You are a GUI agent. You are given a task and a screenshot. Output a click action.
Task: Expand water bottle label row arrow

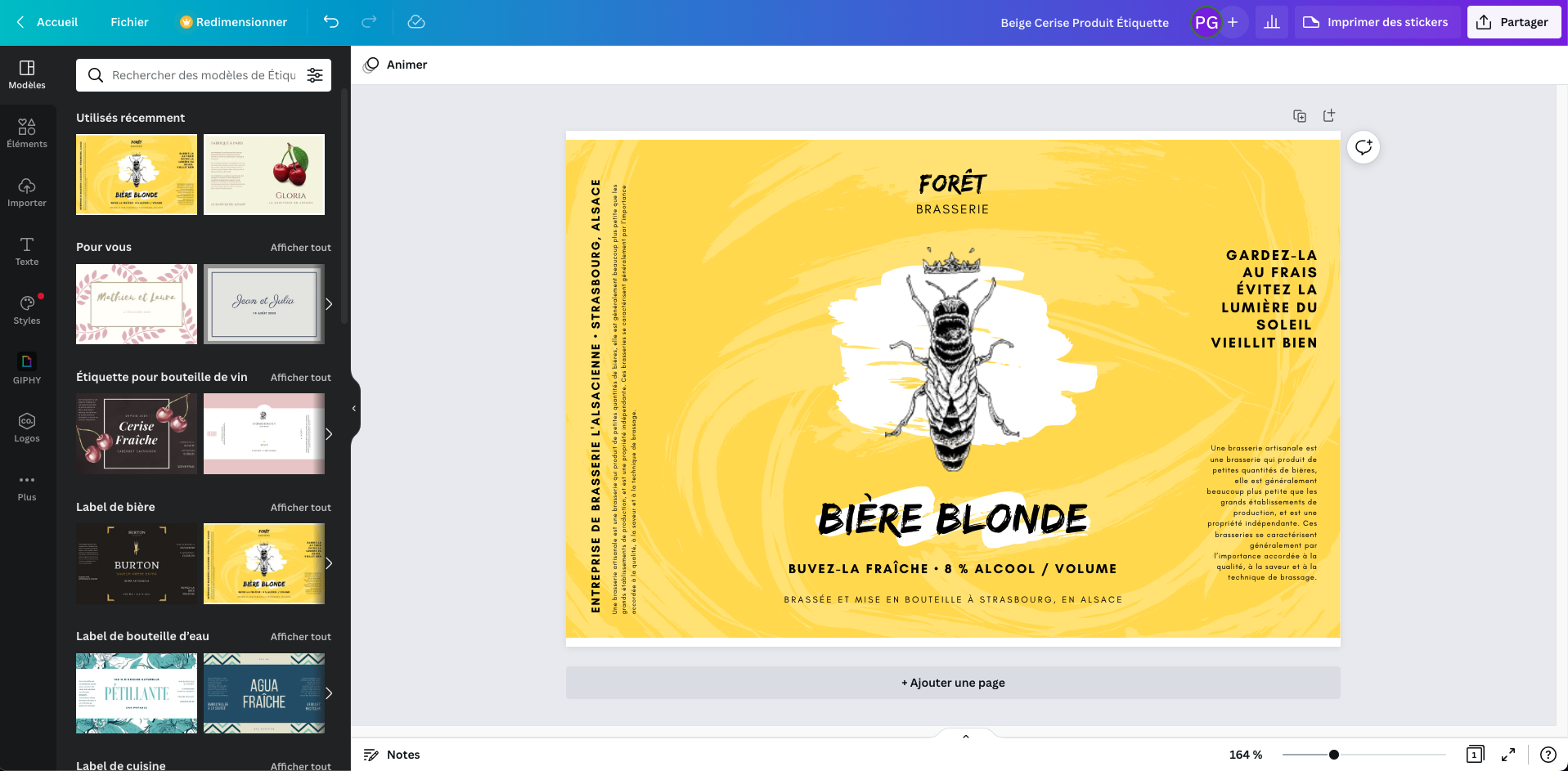(329, 693)
